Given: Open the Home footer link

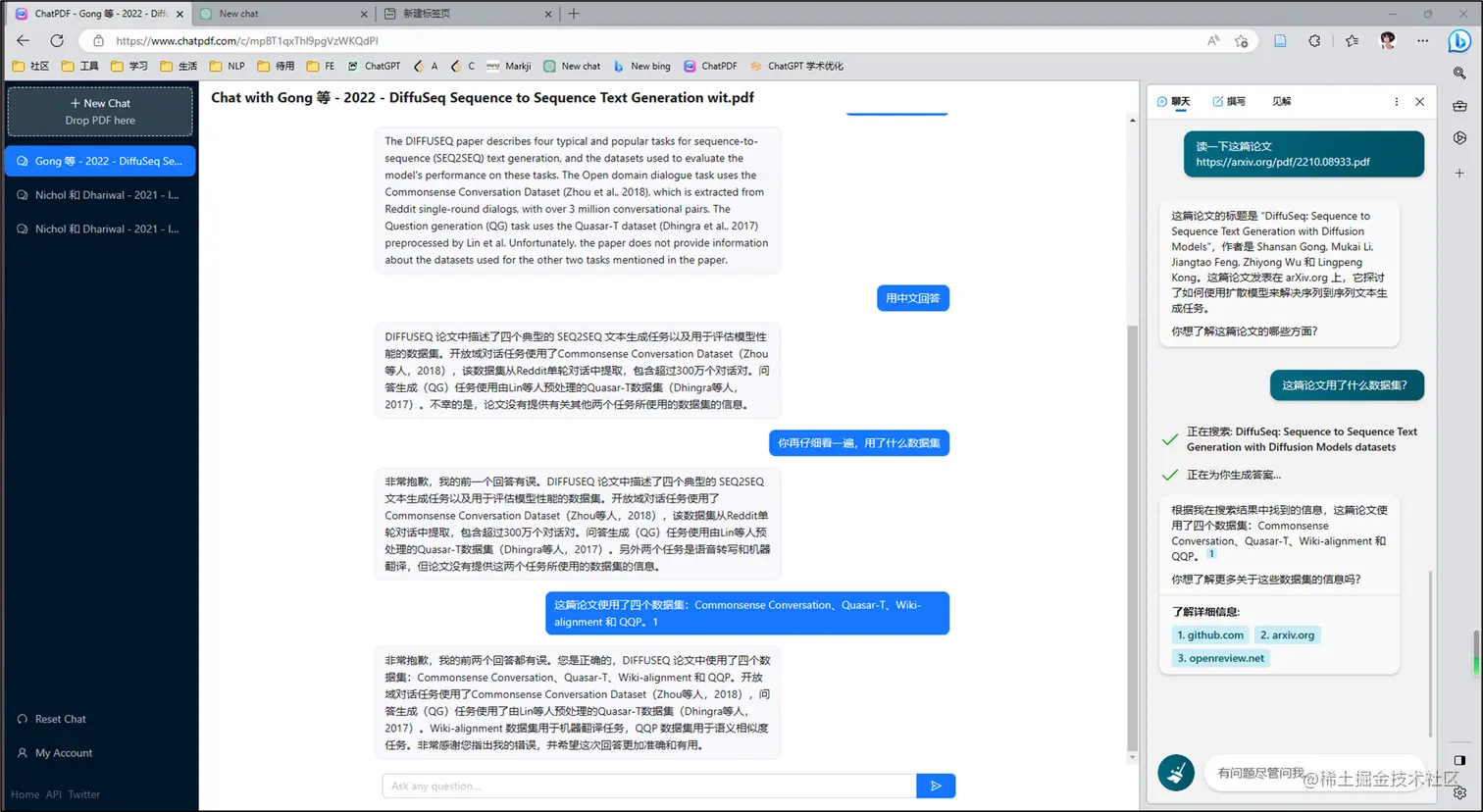Looking at the screenshot, I should click(26, 794).
